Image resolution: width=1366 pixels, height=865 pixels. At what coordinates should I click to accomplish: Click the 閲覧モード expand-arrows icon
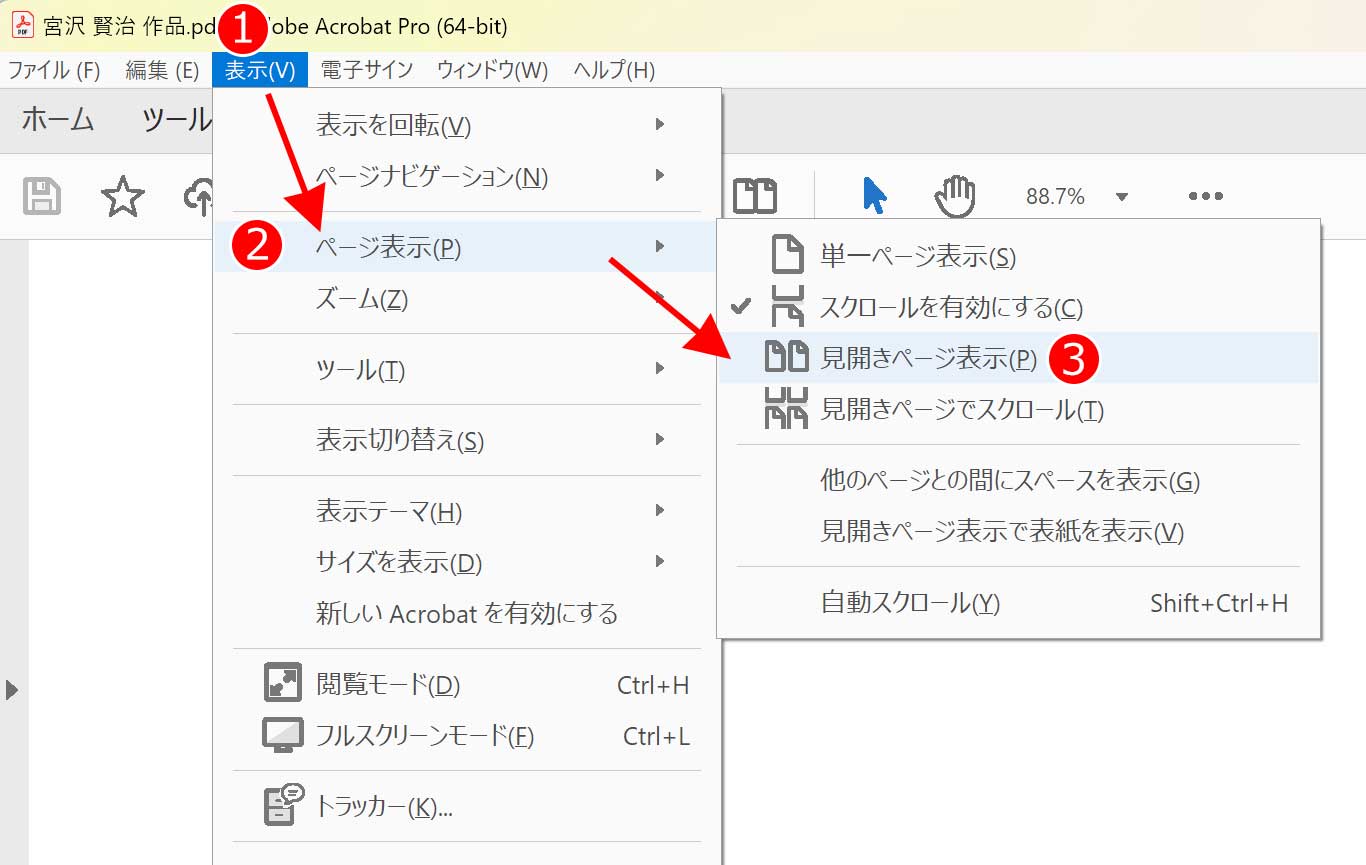pyautogui.click(x=282, y=683)
